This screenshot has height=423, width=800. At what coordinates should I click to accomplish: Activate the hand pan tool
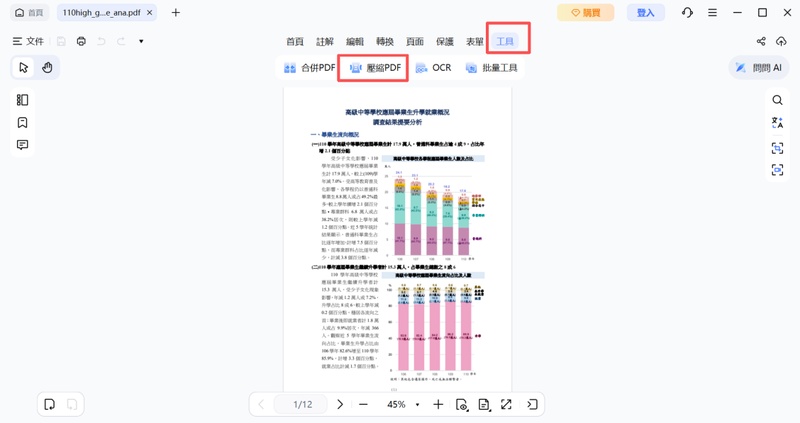pyautogui.click(x=47, y=67)
